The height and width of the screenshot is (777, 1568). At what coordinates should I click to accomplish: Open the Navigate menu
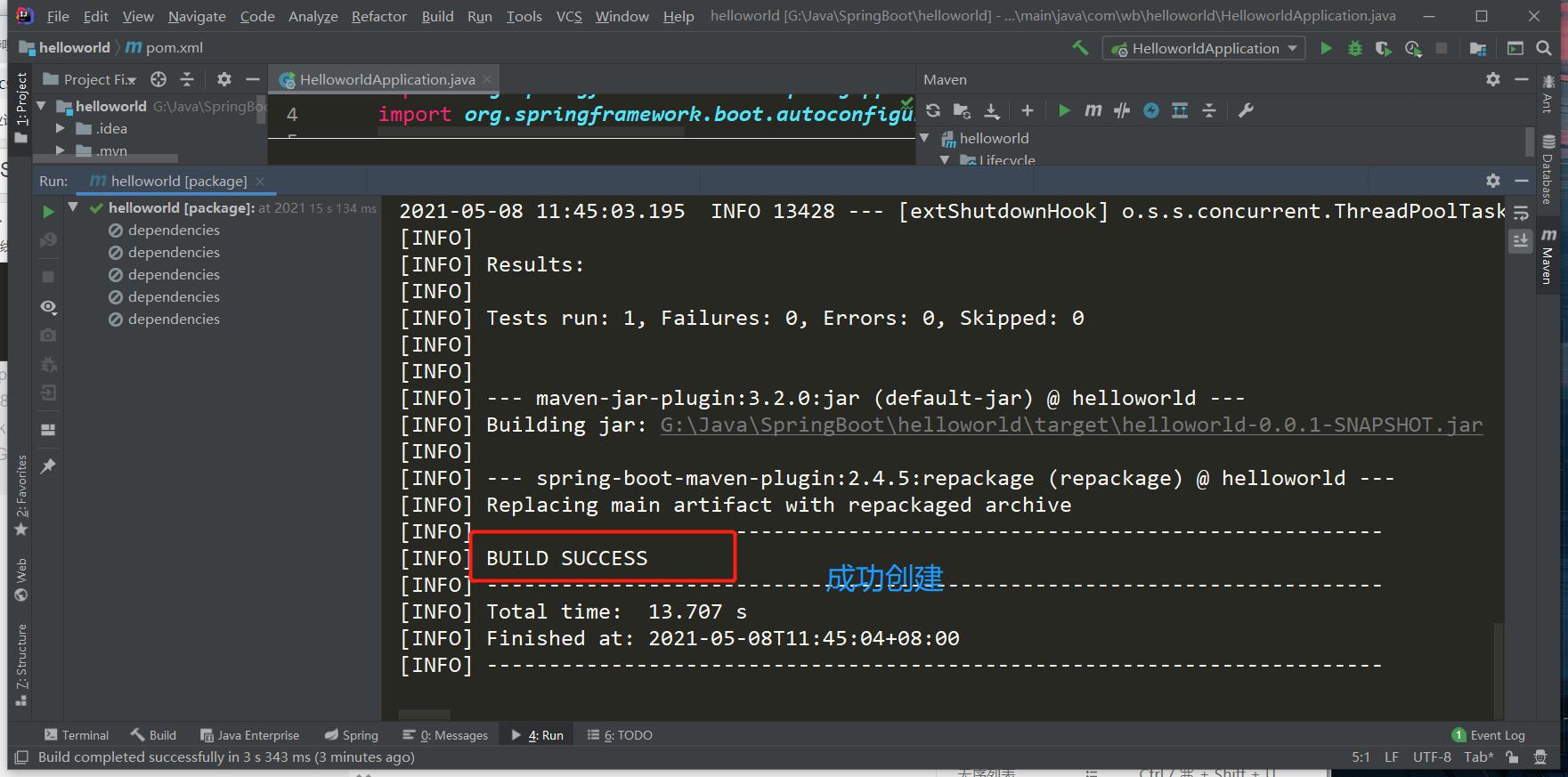tap(197, 16)
